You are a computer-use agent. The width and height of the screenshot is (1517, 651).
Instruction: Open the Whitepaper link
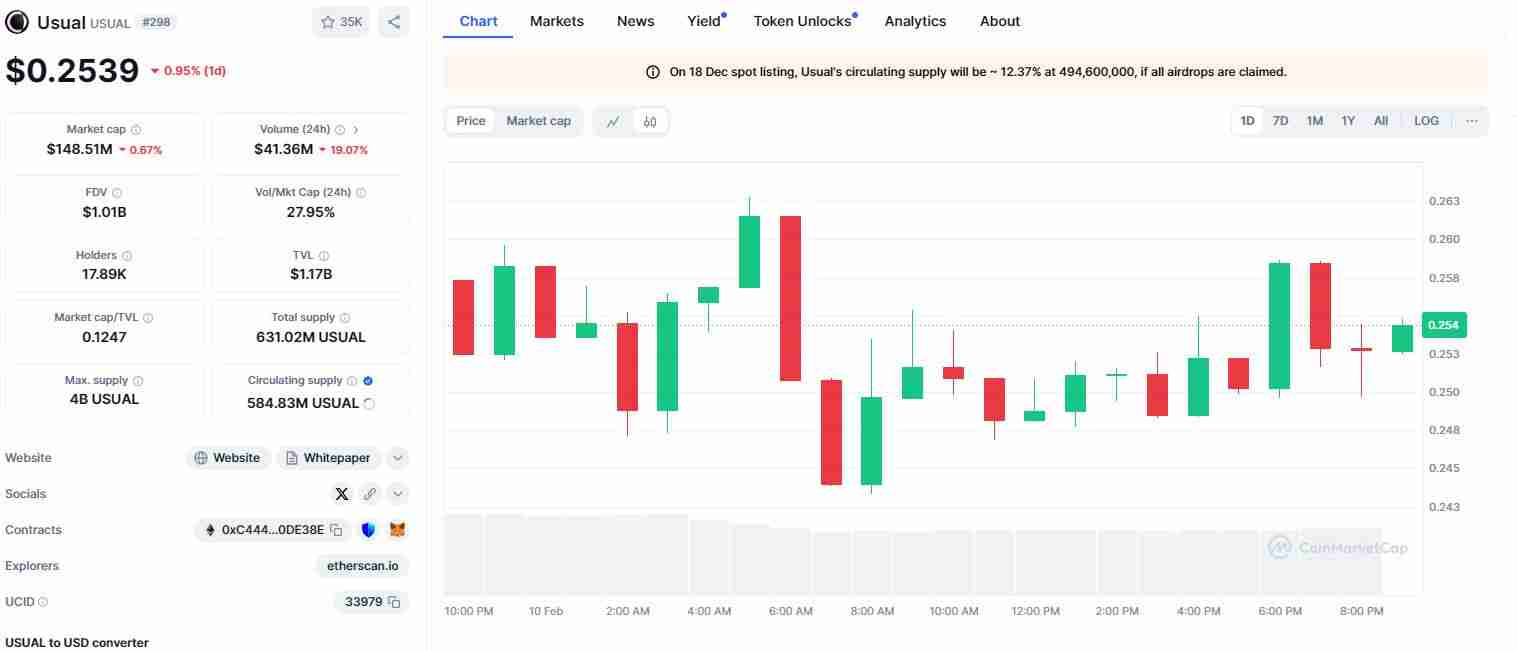coord(328,458)
